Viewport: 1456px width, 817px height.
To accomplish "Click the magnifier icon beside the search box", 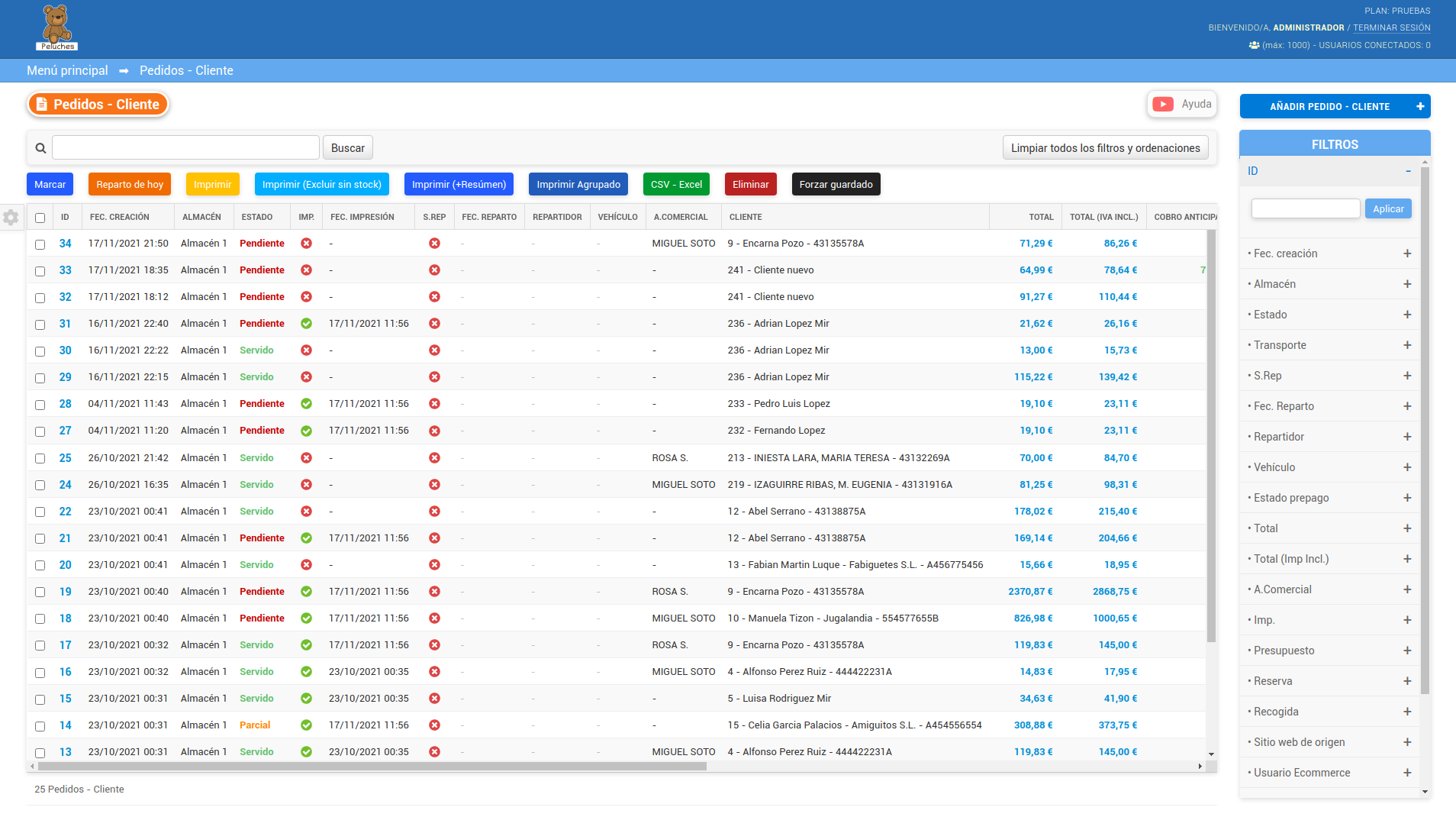I will point(40,147).
